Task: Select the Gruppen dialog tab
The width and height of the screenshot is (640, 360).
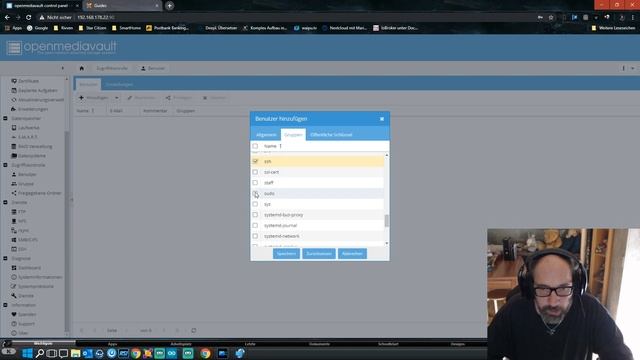Action: [x=293, y=135]
